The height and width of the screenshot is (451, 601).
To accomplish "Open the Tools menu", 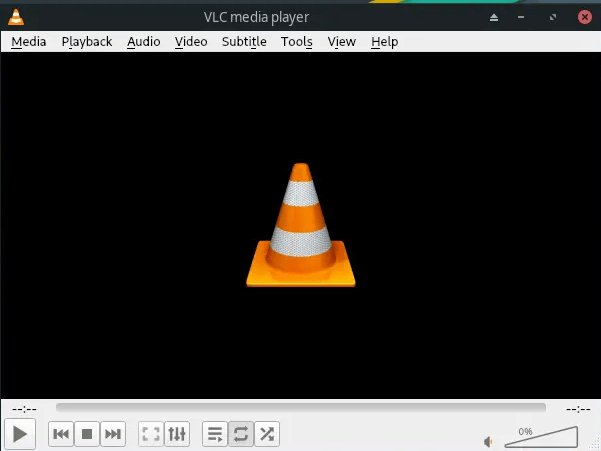I will click(297, 41).
